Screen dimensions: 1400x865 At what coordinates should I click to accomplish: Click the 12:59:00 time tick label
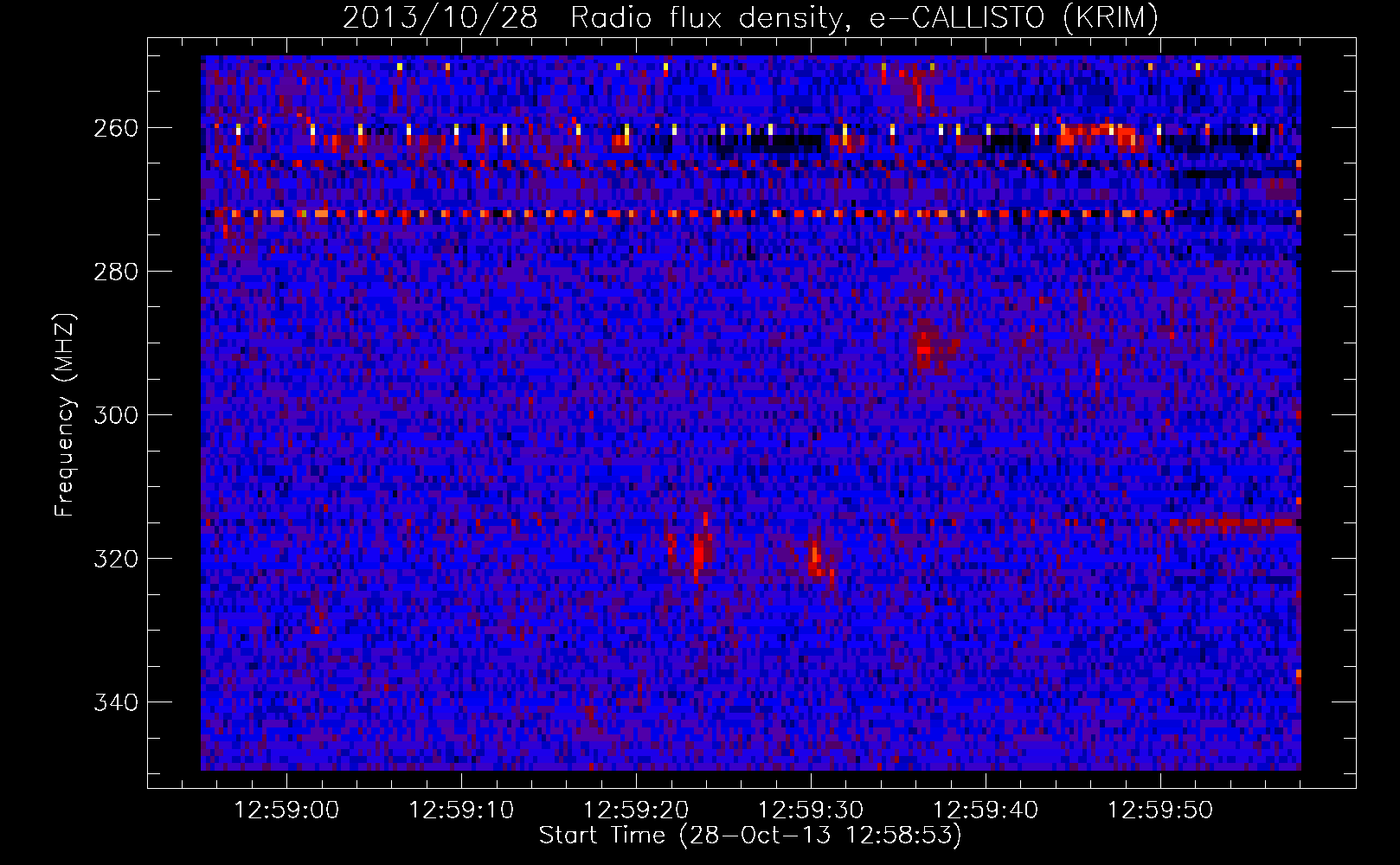(286, 811)
